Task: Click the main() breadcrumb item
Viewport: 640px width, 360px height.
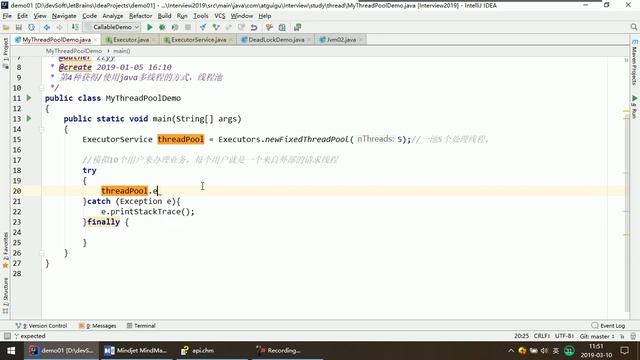Action: click(x=122, y=51)
